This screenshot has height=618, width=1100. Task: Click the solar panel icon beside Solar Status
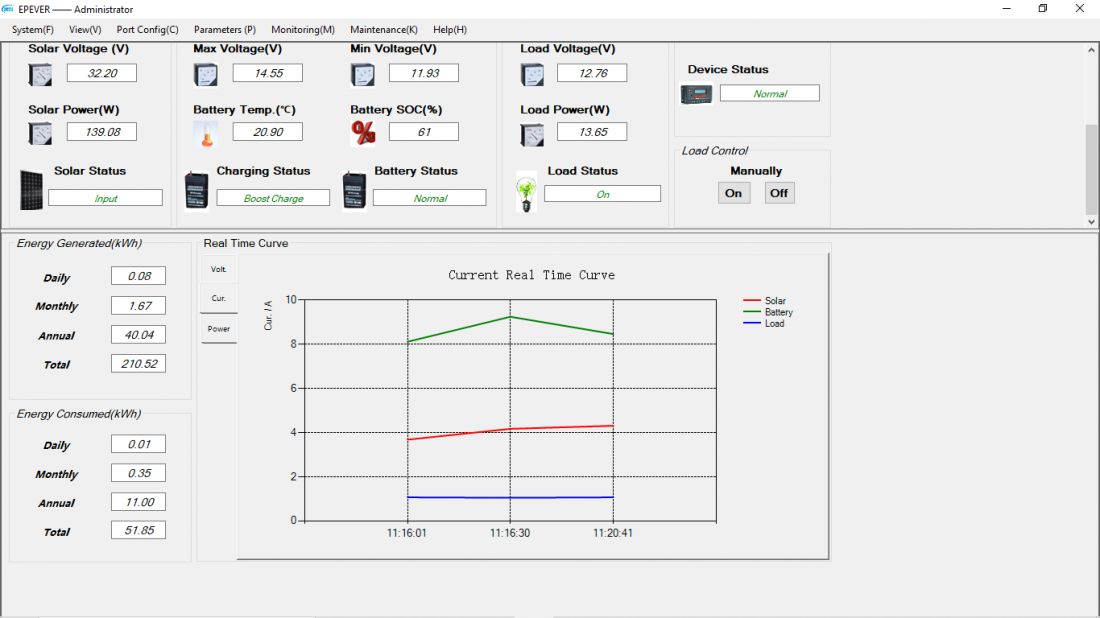point(32,190)
